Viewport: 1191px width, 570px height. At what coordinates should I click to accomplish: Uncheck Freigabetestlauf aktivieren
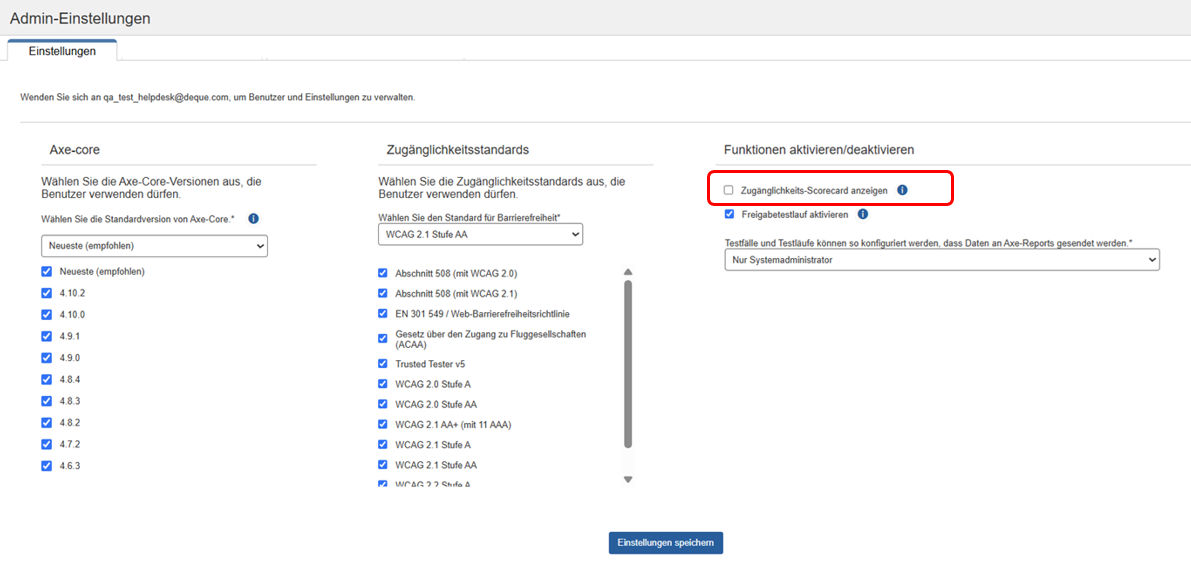point(729,214)
